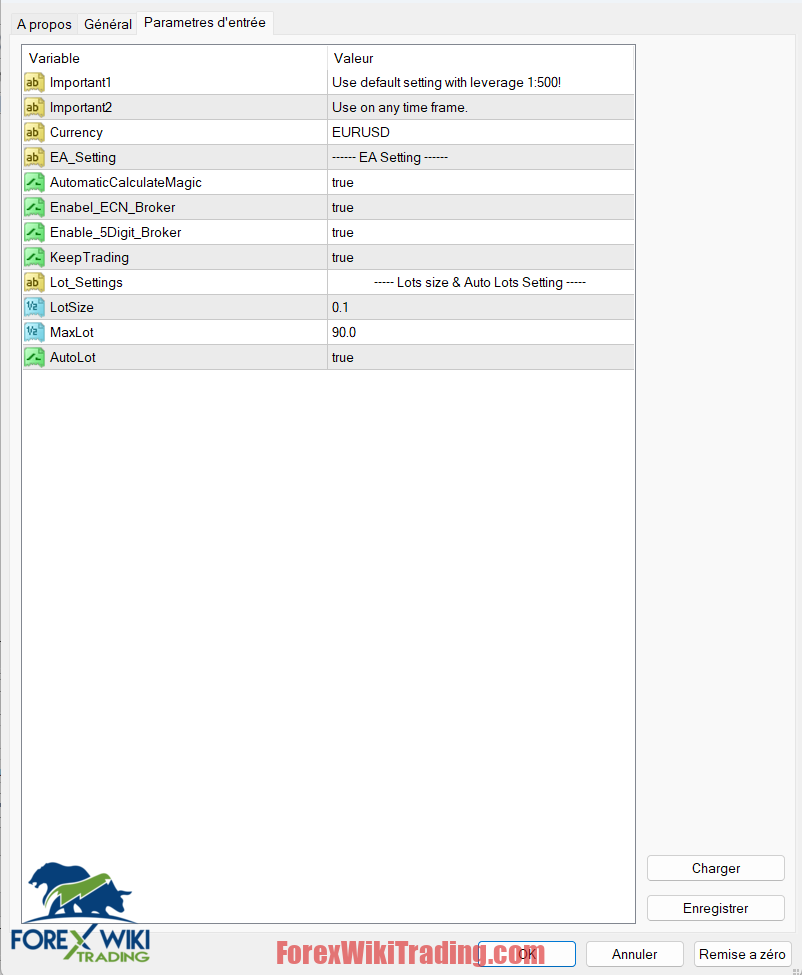Select the KeepTrading variable name
The width and height of the screenshot is (802, 975).
90,257
